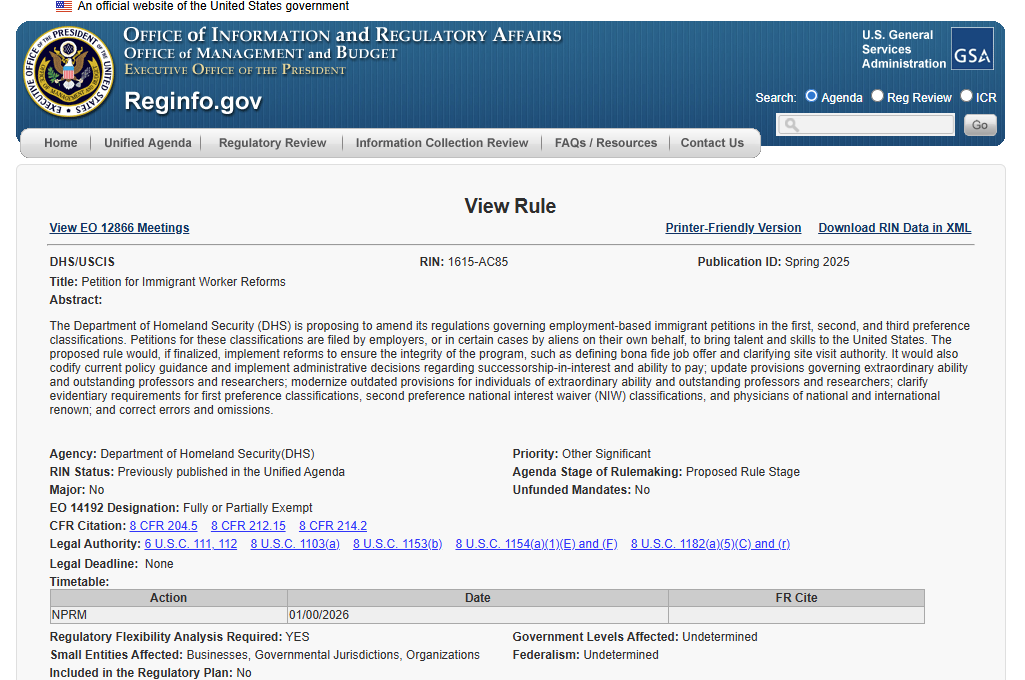Screen dimensions: 1025x680
Task: Click the DHS/USCIS agency label
Action: pos(82,262)
